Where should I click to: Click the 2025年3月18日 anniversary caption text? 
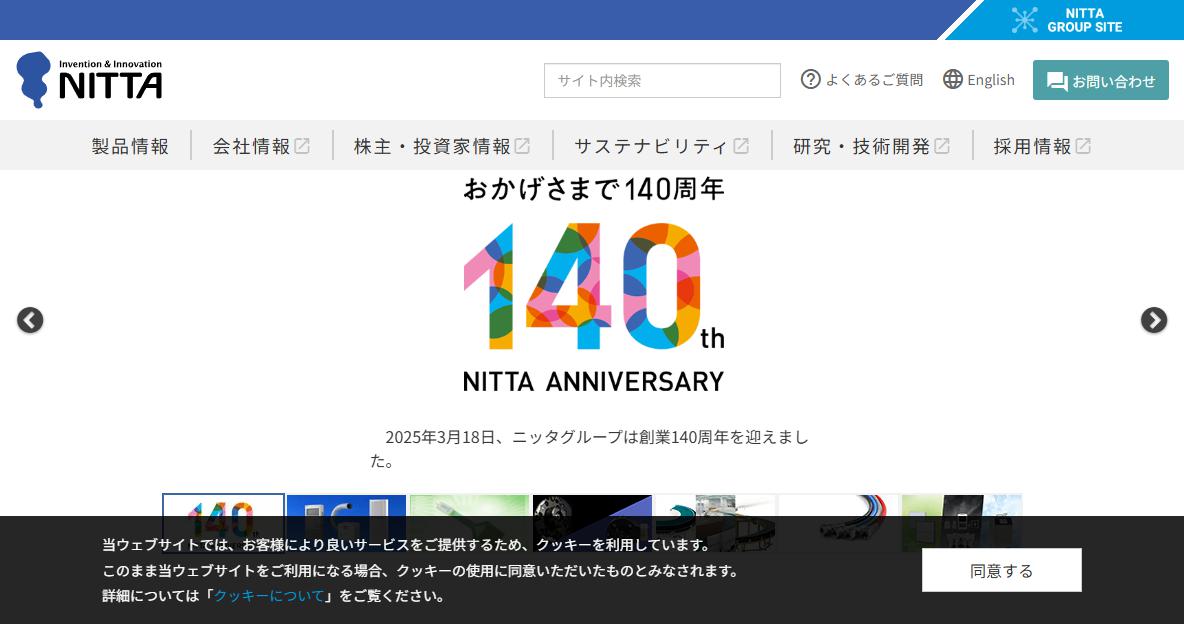pos(590,449)
